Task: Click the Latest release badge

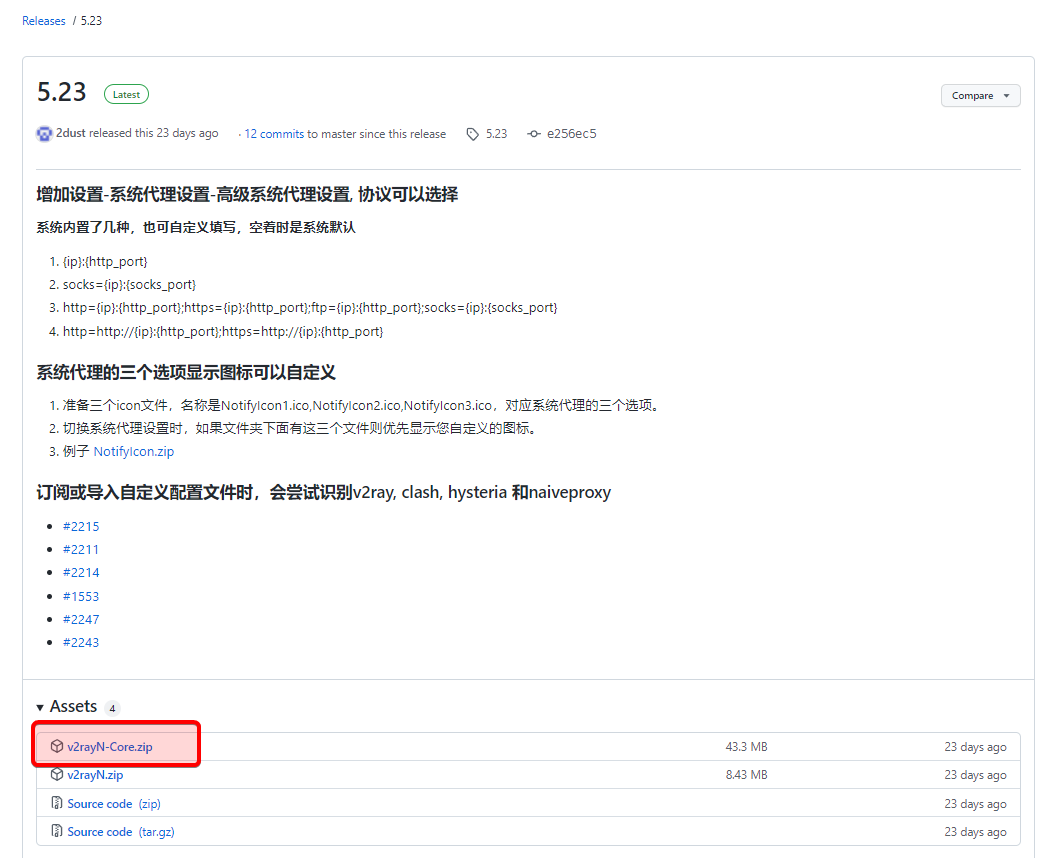Action: tap(126, 95)
